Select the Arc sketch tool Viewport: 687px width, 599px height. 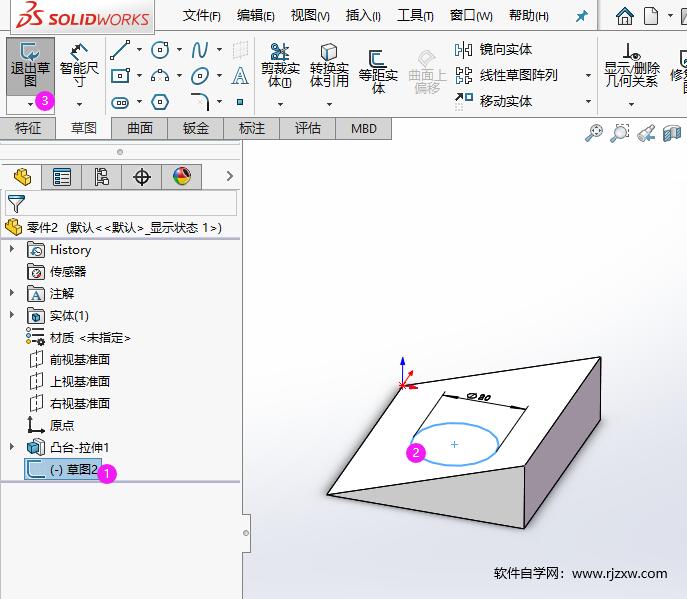[160, 76]
